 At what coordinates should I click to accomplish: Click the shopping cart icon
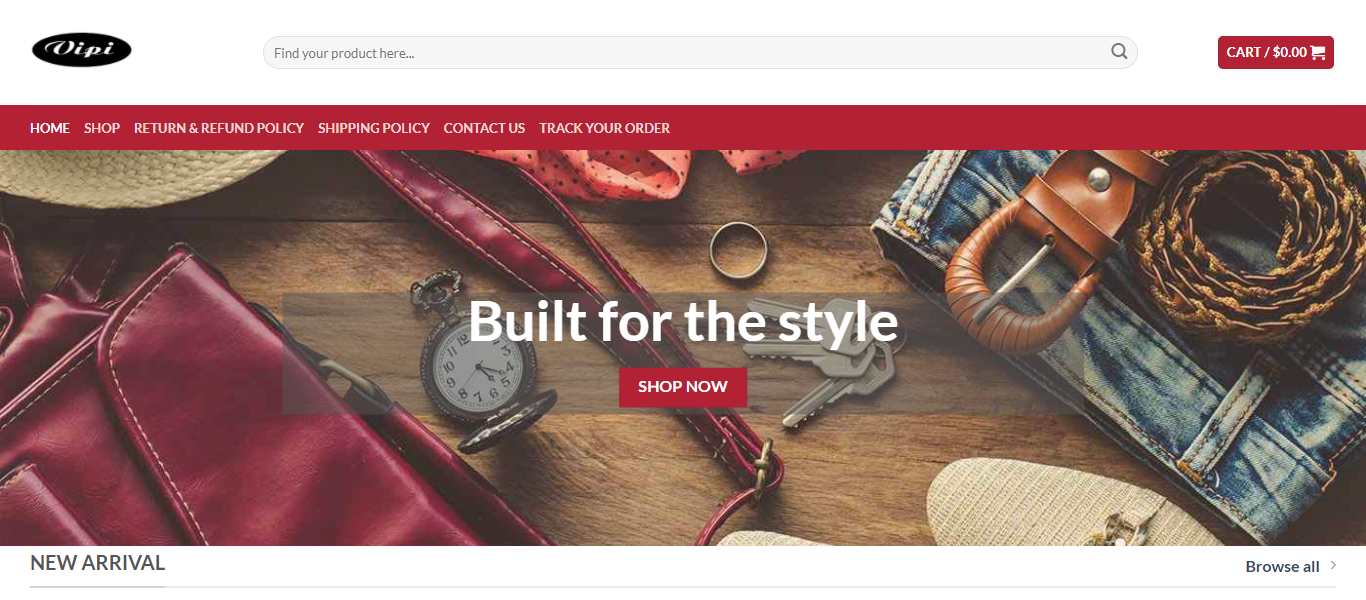pyautogui.click(x=1318, y=53)
